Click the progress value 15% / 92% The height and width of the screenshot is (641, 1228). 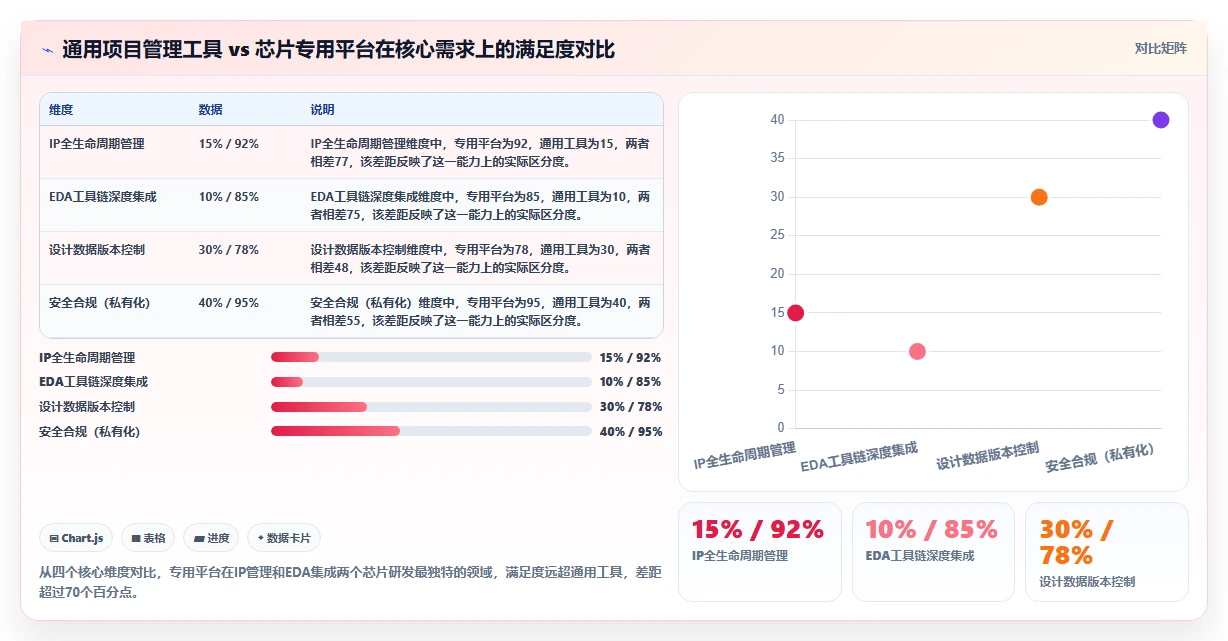click(630, 358)
